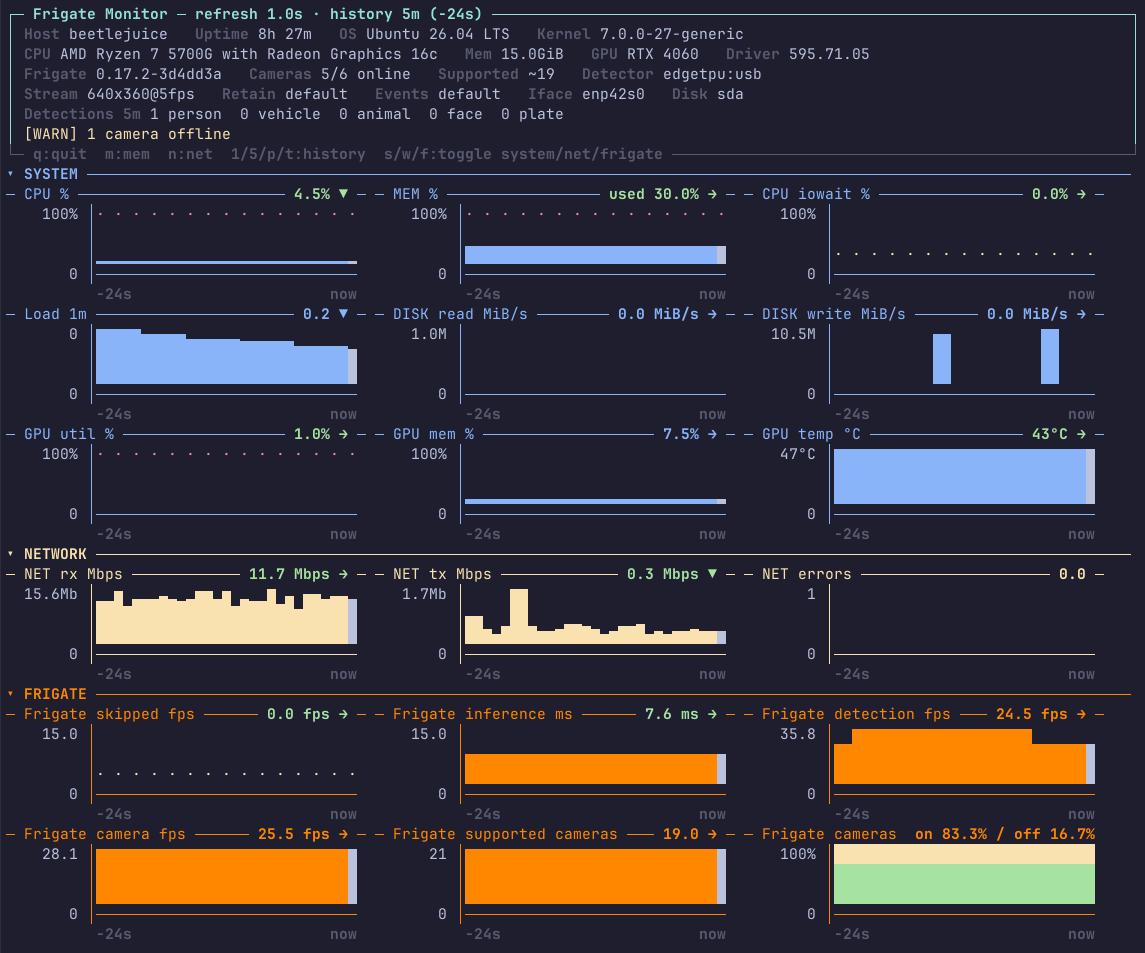Click the NET tx Mbps chart title
Viewport: 1145px width, 953px height.
pos(442,574)
